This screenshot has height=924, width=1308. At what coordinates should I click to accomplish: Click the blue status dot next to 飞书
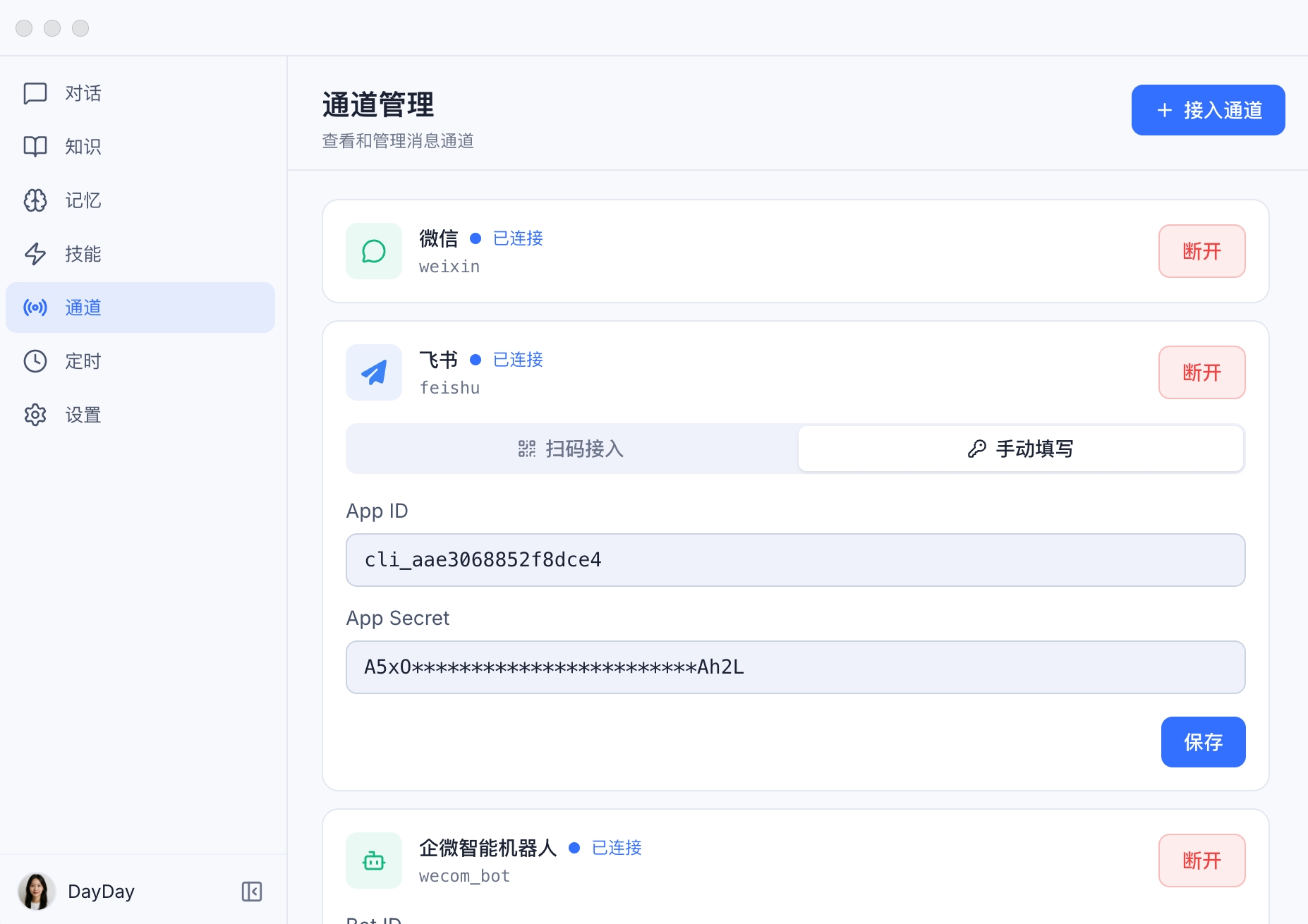coord(476,360)
